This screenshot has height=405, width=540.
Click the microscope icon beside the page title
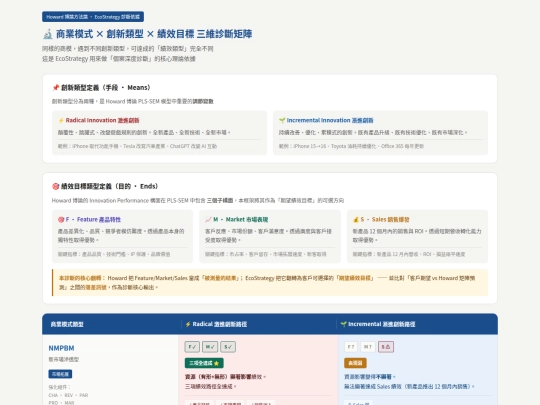coord(48,34)
